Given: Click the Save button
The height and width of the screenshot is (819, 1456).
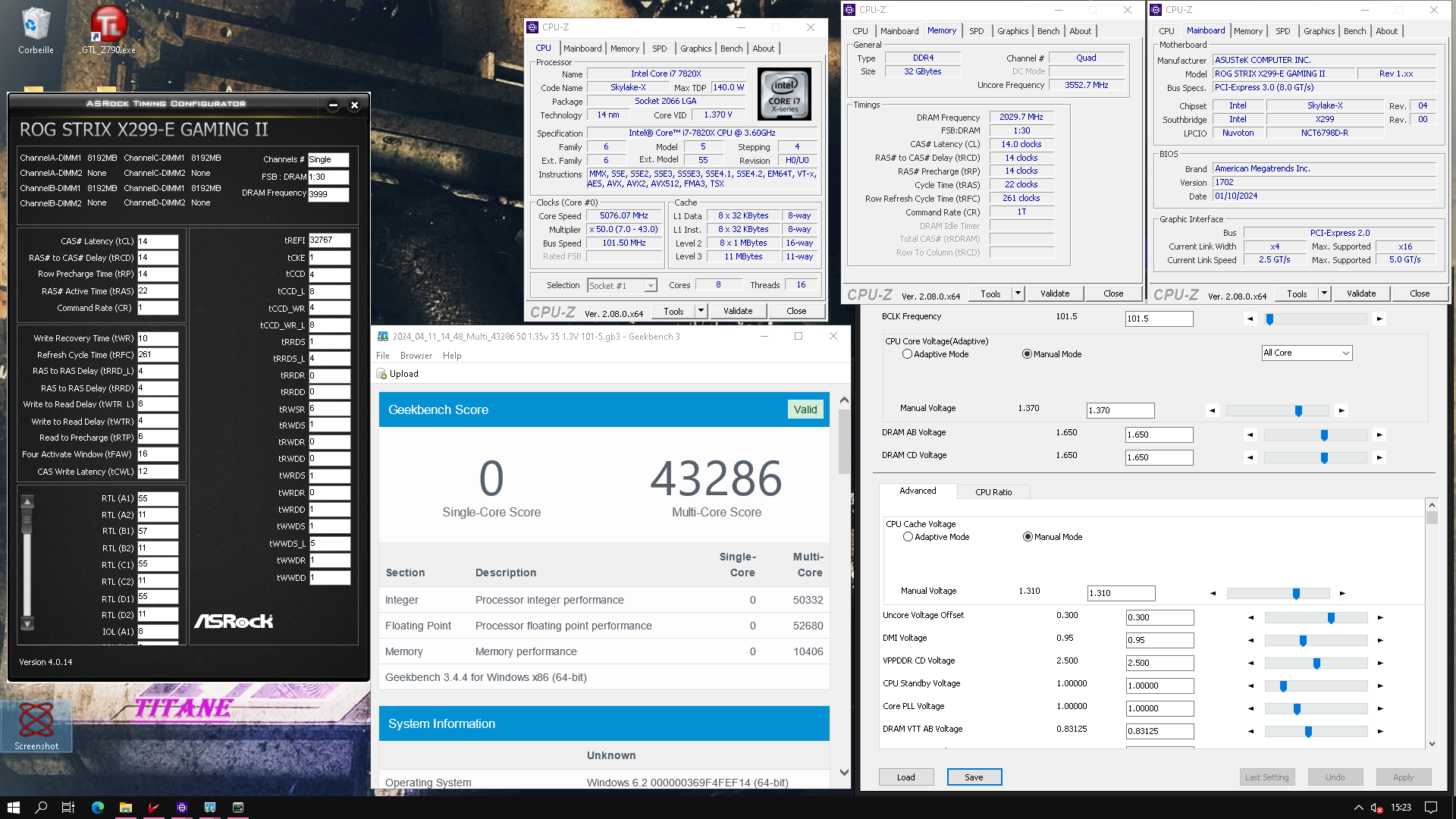Looking at the screenshot, I should pos(974,777).
